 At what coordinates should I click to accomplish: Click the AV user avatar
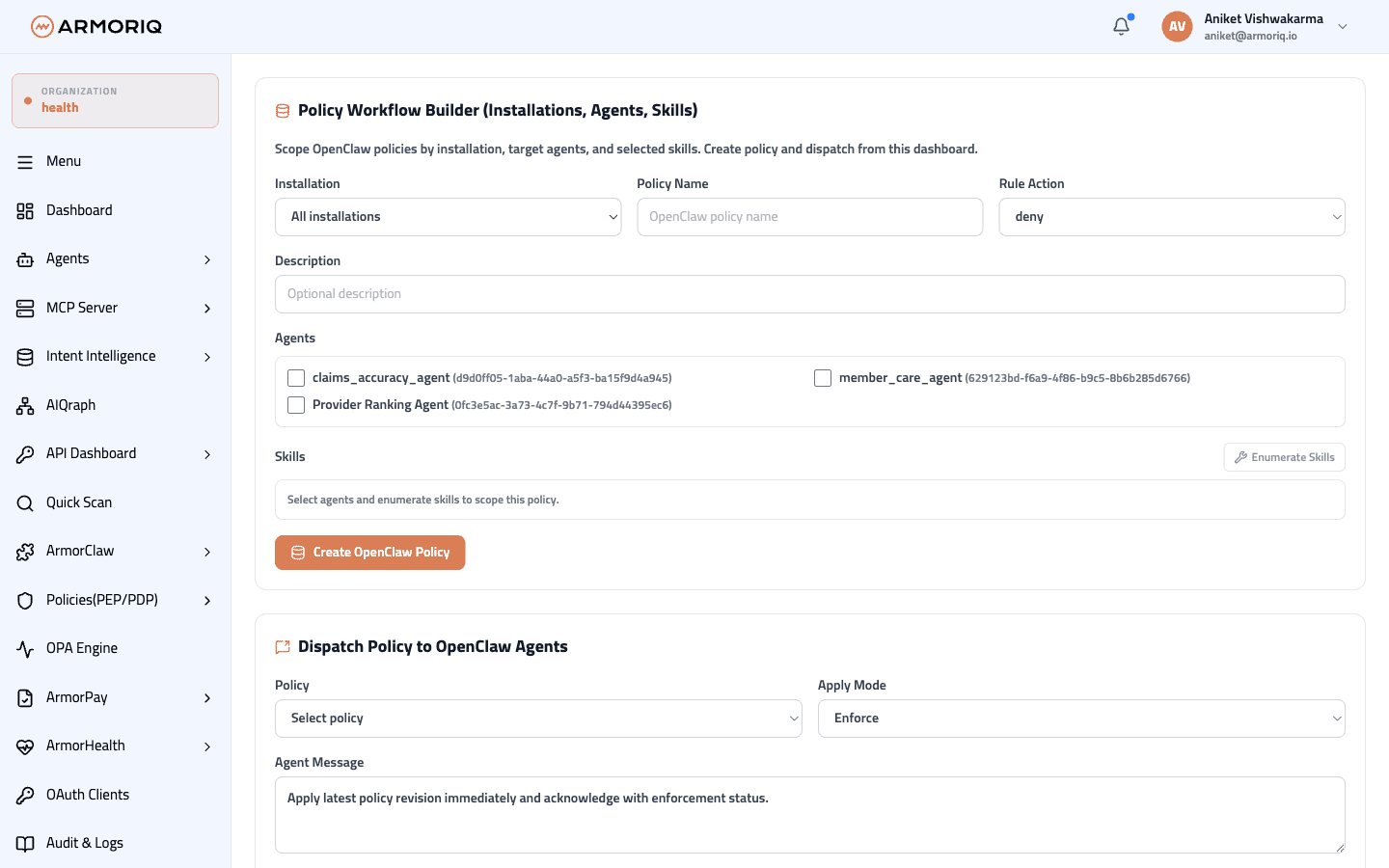1177,26
